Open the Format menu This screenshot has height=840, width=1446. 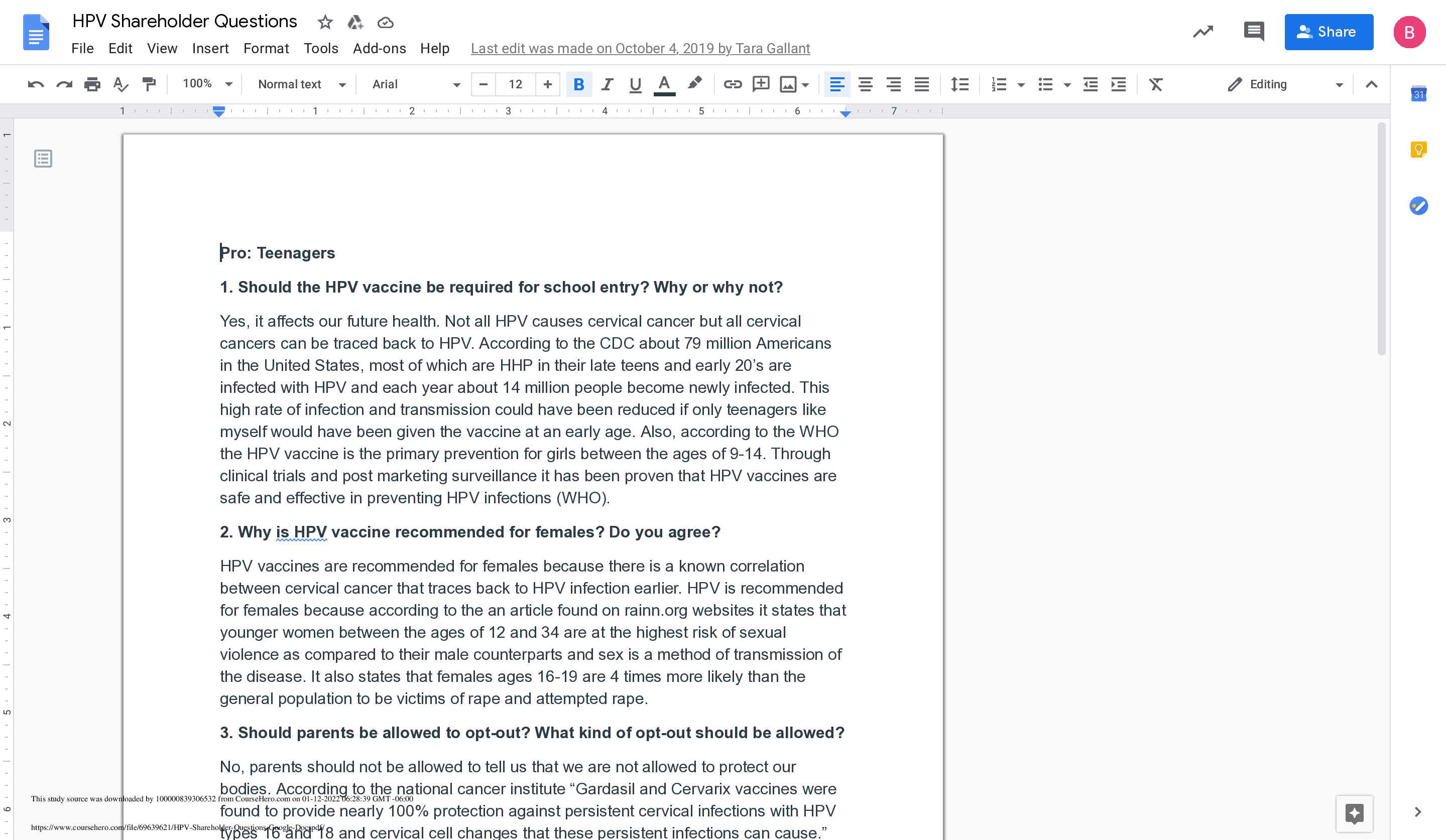266,48
